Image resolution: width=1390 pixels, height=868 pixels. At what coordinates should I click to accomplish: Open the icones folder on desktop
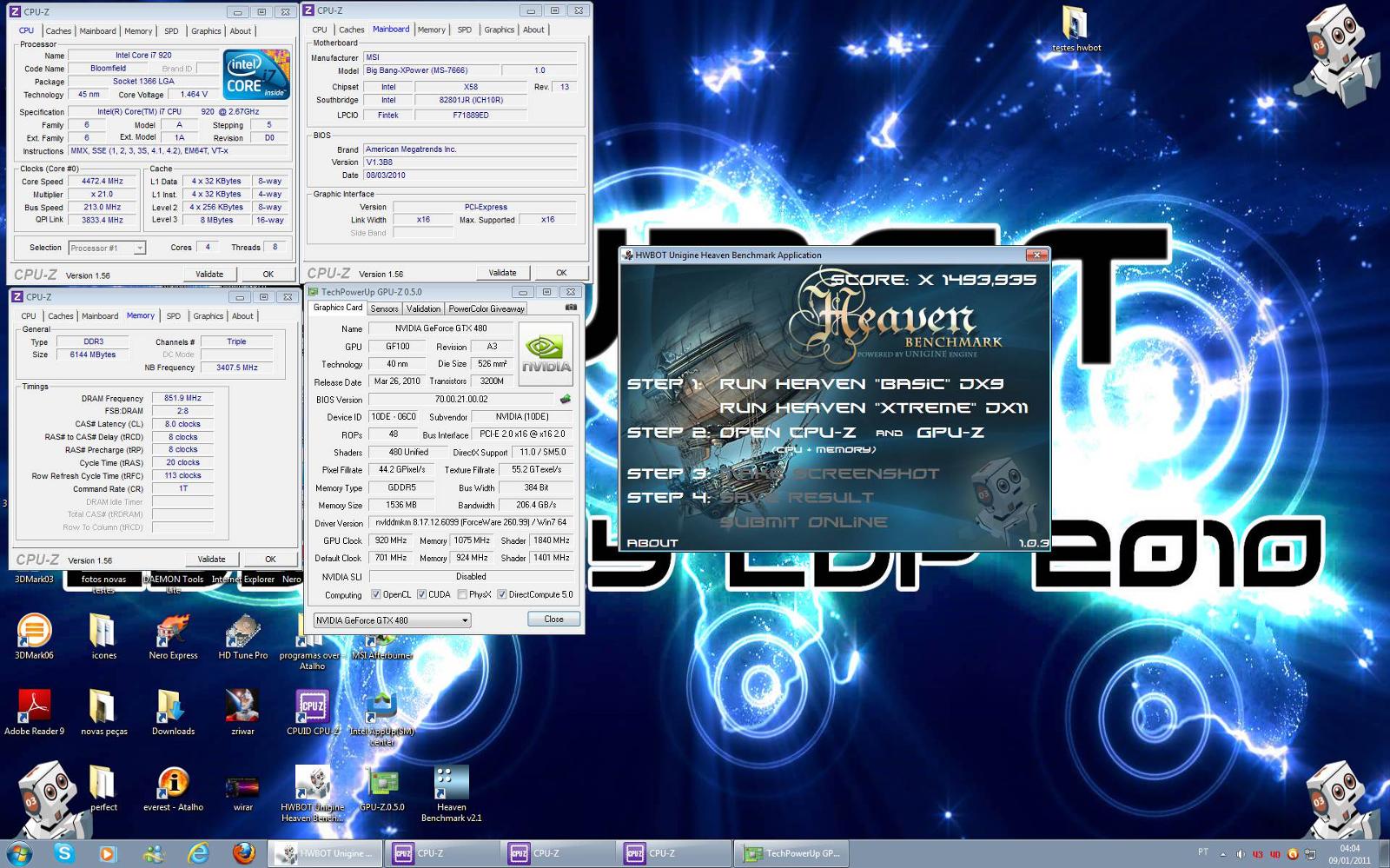[103, 636]
